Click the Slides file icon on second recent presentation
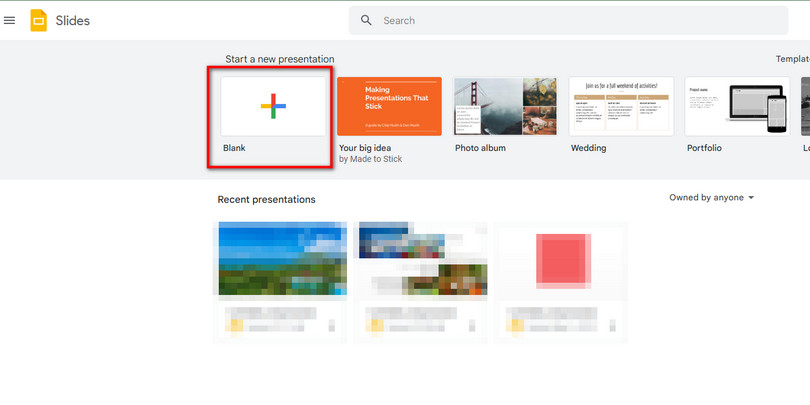This screenshot has height=405, width=810. [x=375, y=325]
